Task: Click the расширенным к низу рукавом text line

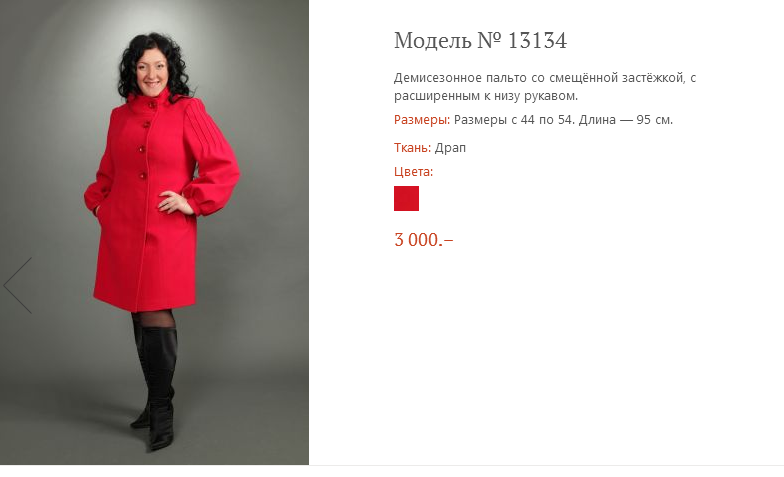Action: click(x=486, y=96)
